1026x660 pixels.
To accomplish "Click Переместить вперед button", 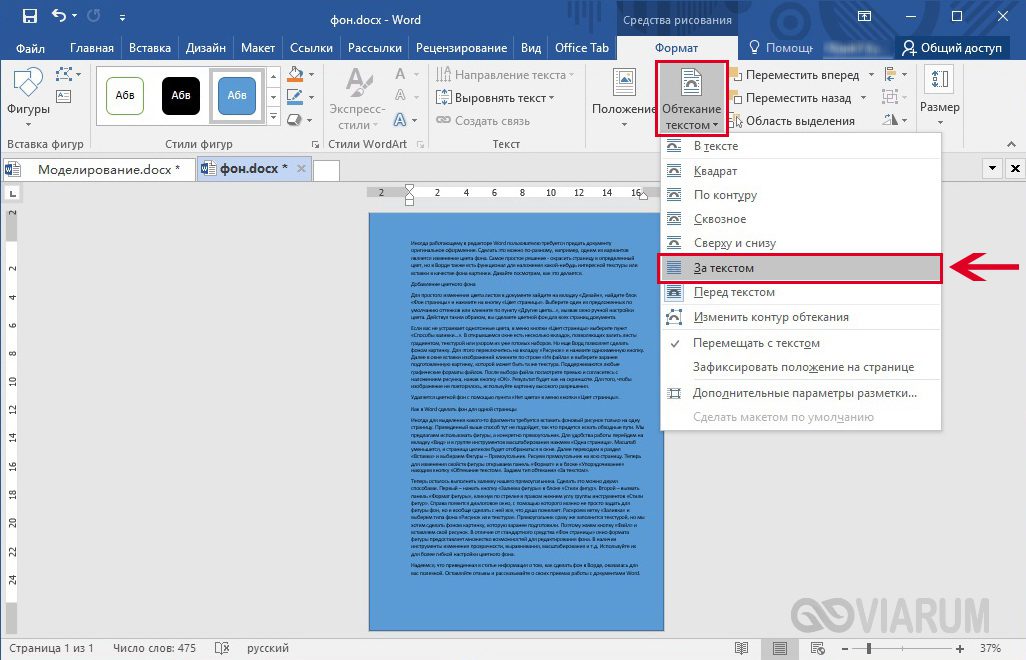I will tap(801, 75).
